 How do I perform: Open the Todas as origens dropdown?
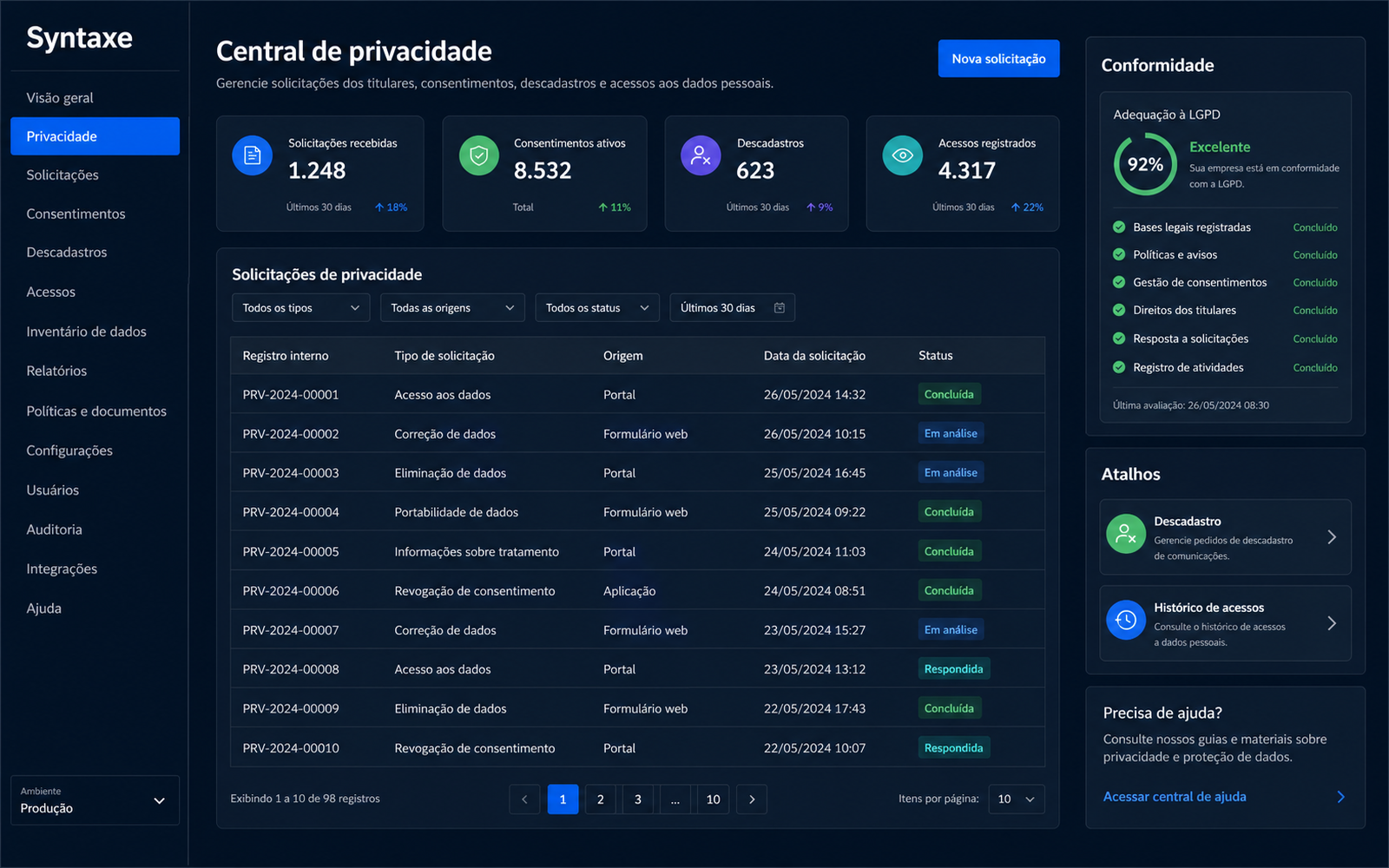pos(452,308)
